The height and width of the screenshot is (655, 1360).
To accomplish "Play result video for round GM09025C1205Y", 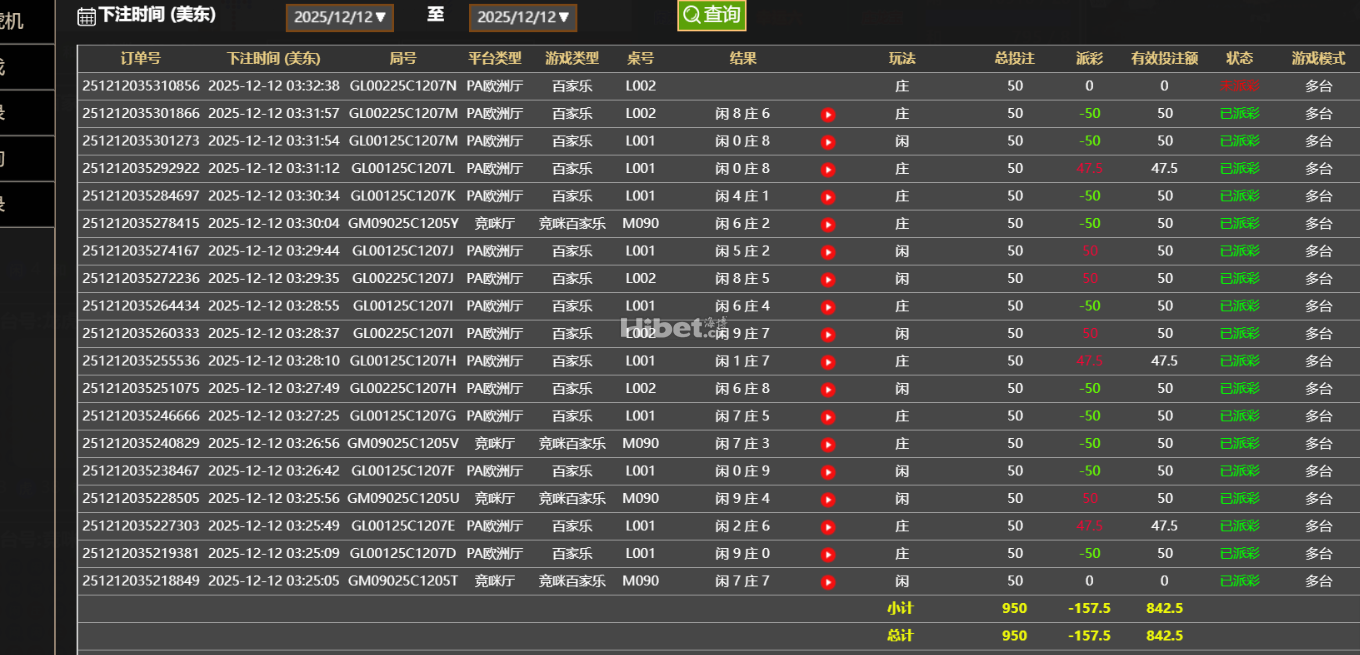I will click(x=828, y=225).
